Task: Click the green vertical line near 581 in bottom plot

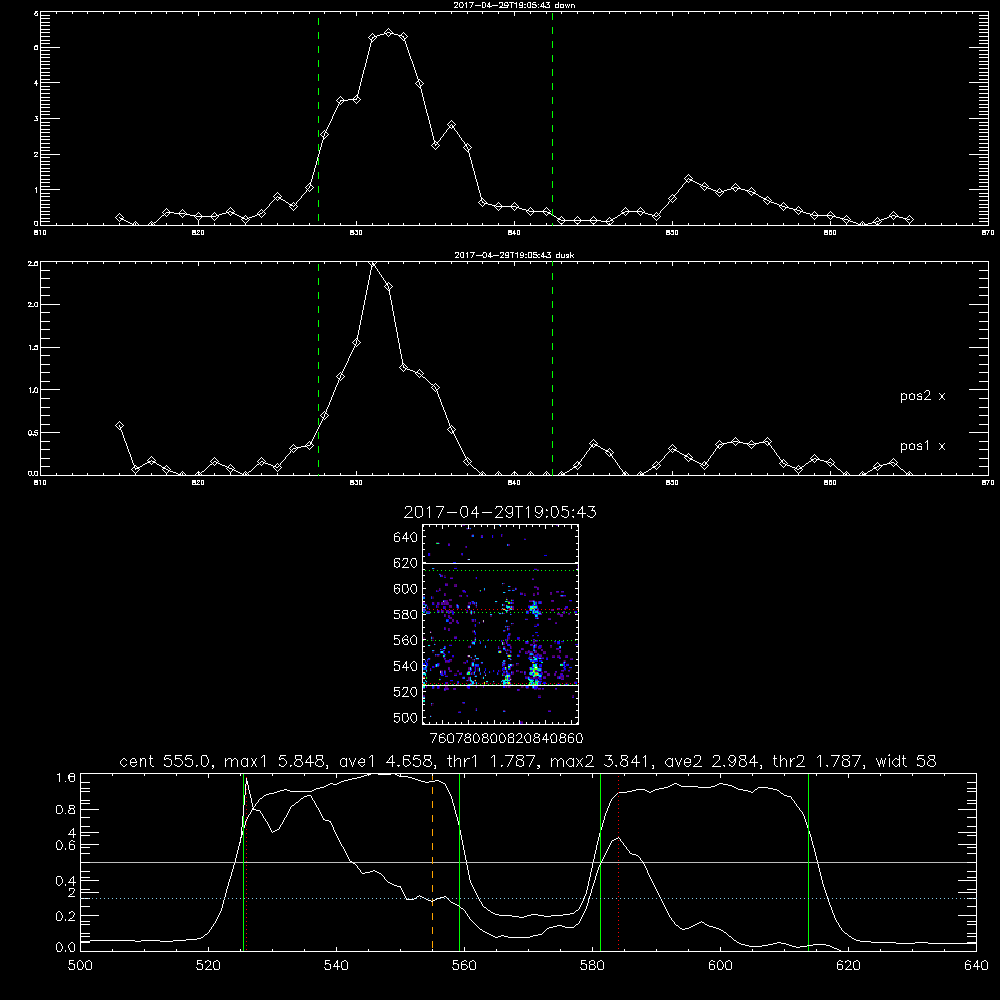Action: tap(600, 862)
